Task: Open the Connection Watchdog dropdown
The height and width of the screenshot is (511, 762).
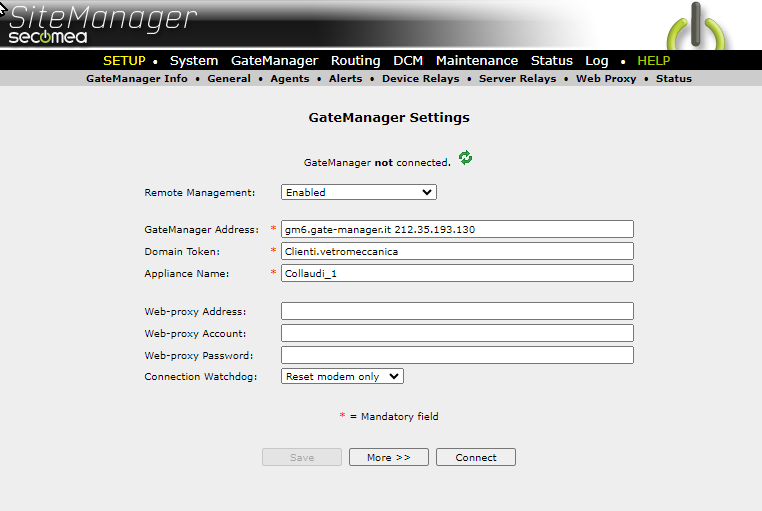Action: 342,376
